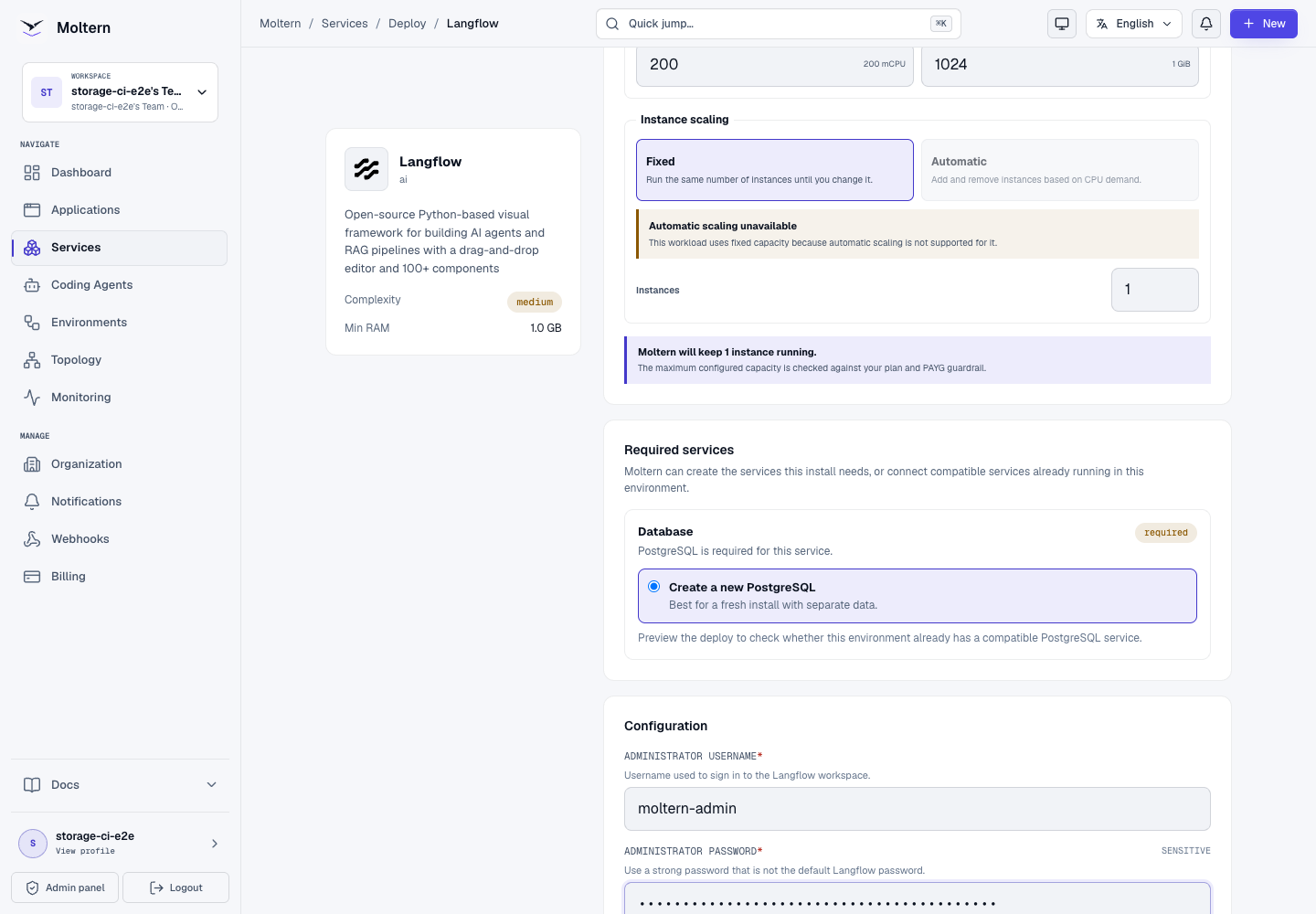Choose Automatic instance scaling option

pos(1060,170)
